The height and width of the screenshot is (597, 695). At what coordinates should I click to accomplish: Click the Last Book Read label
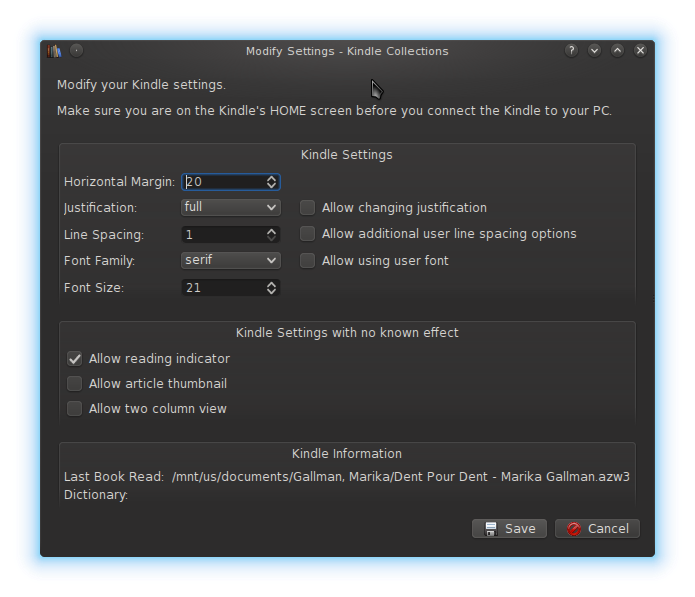114,476
